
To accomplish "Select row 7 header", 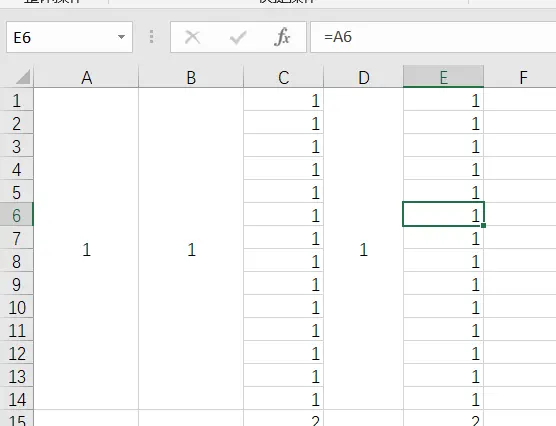I will click(x=17, y=238).
